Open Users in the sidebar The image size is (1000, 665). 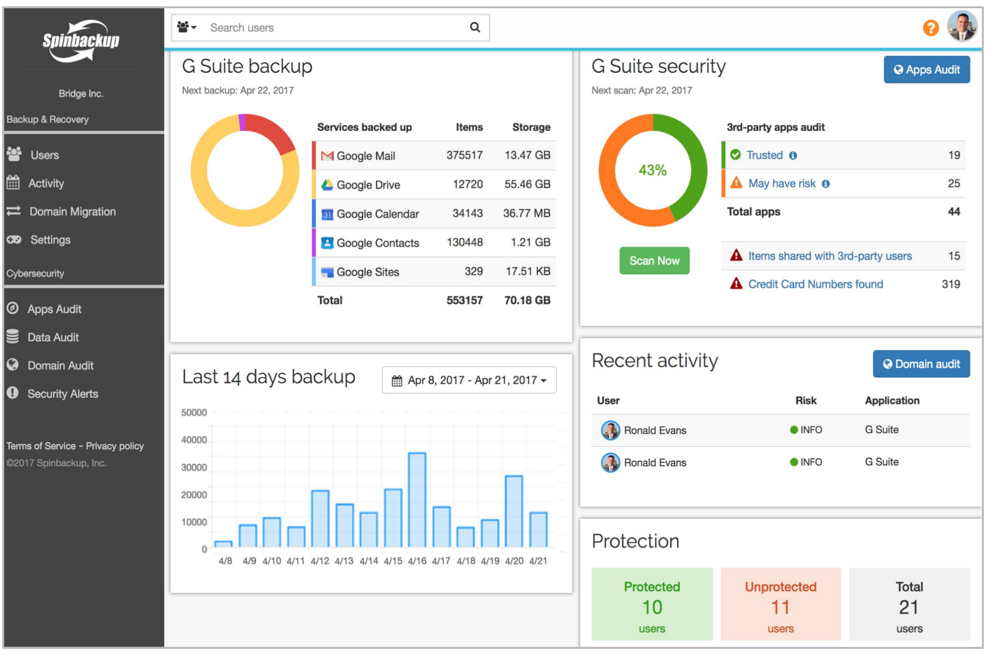pyautogui.click(x=45, y=155)
